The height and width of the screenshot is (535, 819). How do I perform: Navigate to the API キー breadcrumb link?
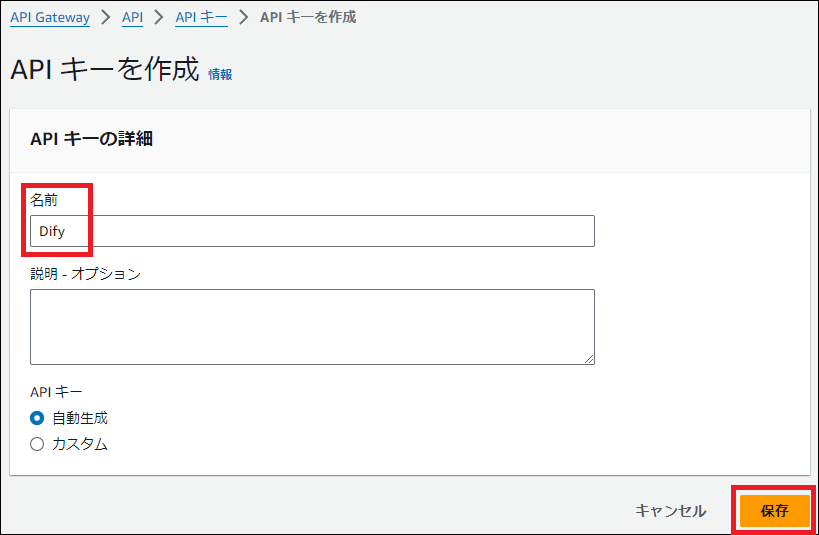tap(200, 17)
